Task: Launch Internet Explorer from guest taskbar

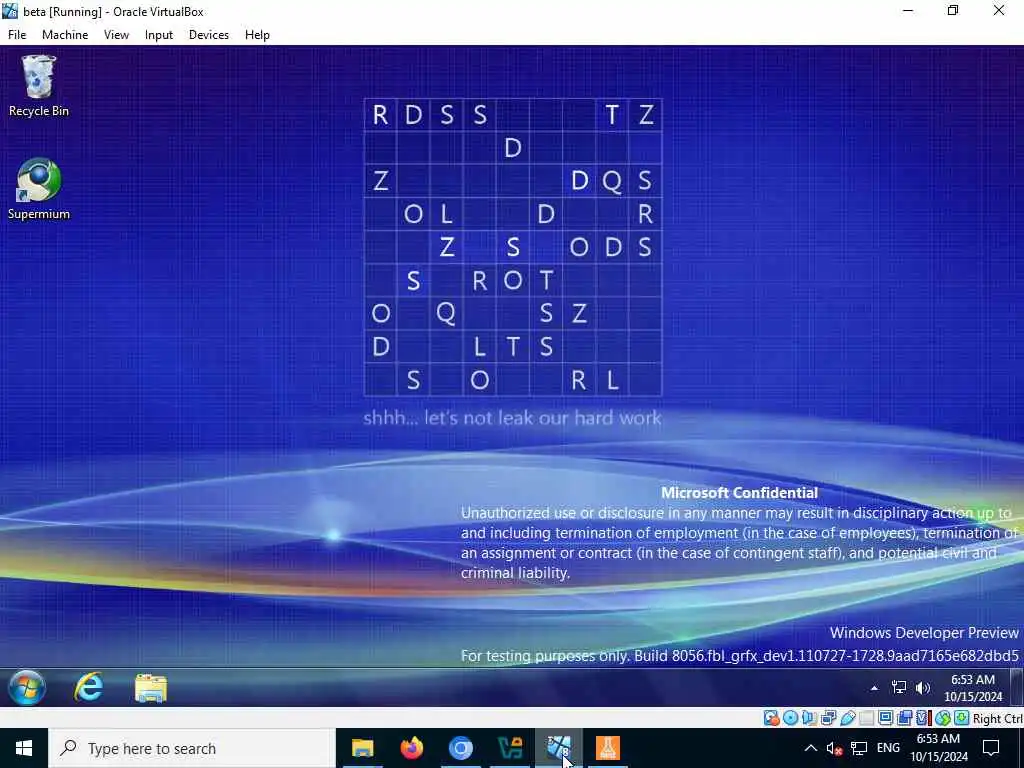Action: coord(89,687)
